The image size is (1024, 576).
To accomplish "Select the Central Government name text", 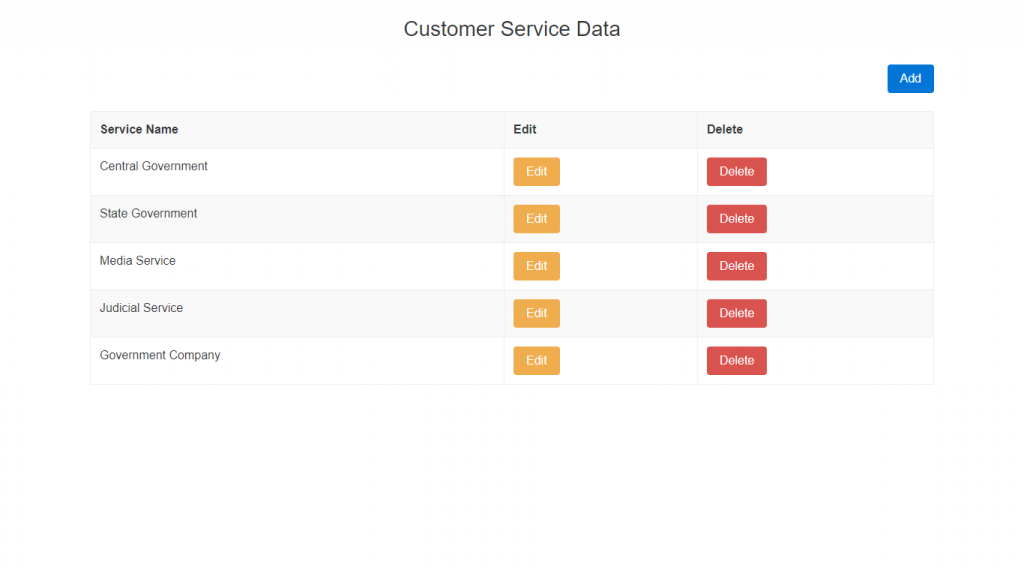I will [x=154, y=167].
